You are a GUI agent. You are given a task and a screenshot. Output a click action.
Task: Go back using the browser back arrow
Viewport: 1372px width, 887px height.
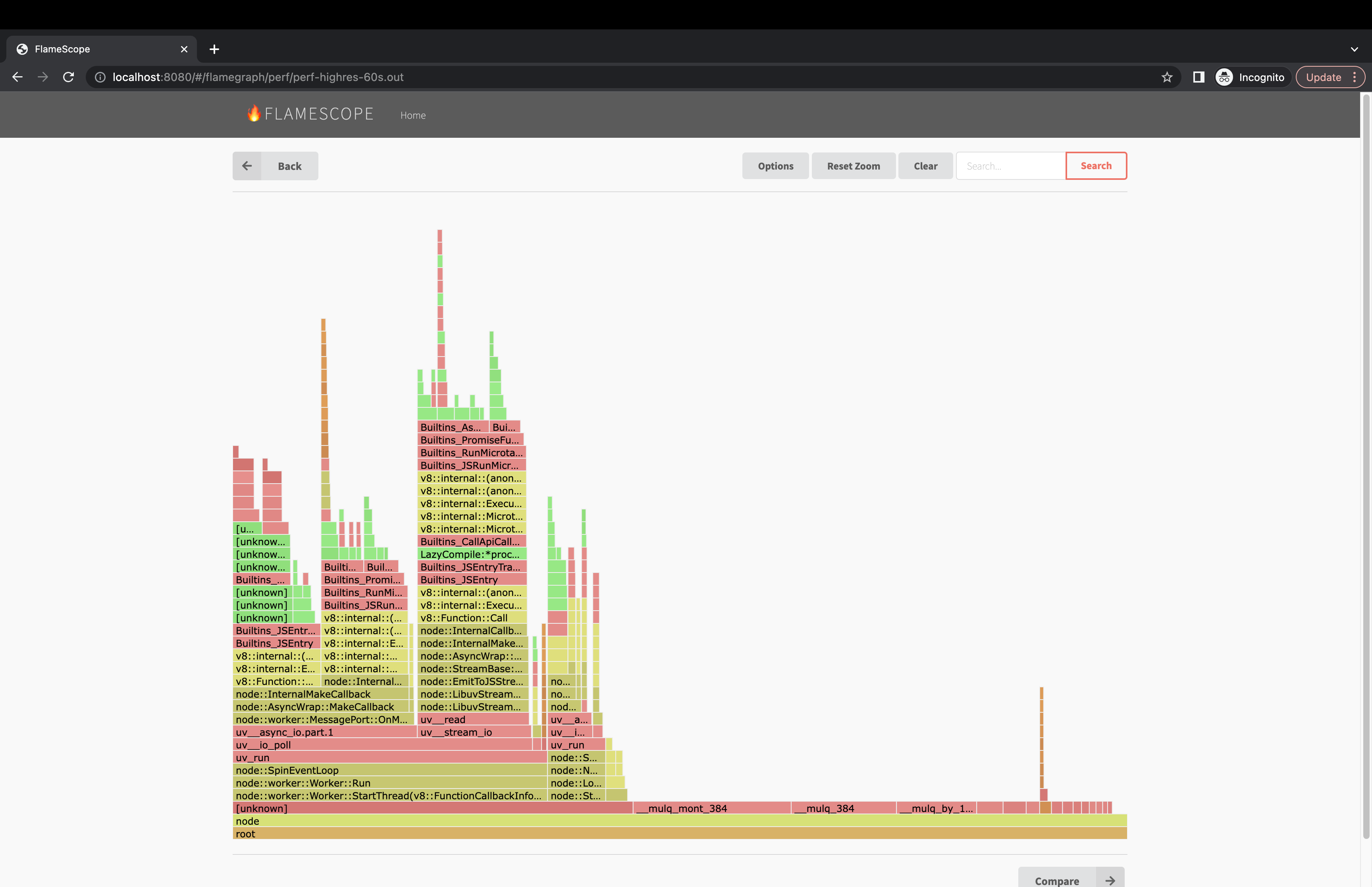[x=17, y=77]
